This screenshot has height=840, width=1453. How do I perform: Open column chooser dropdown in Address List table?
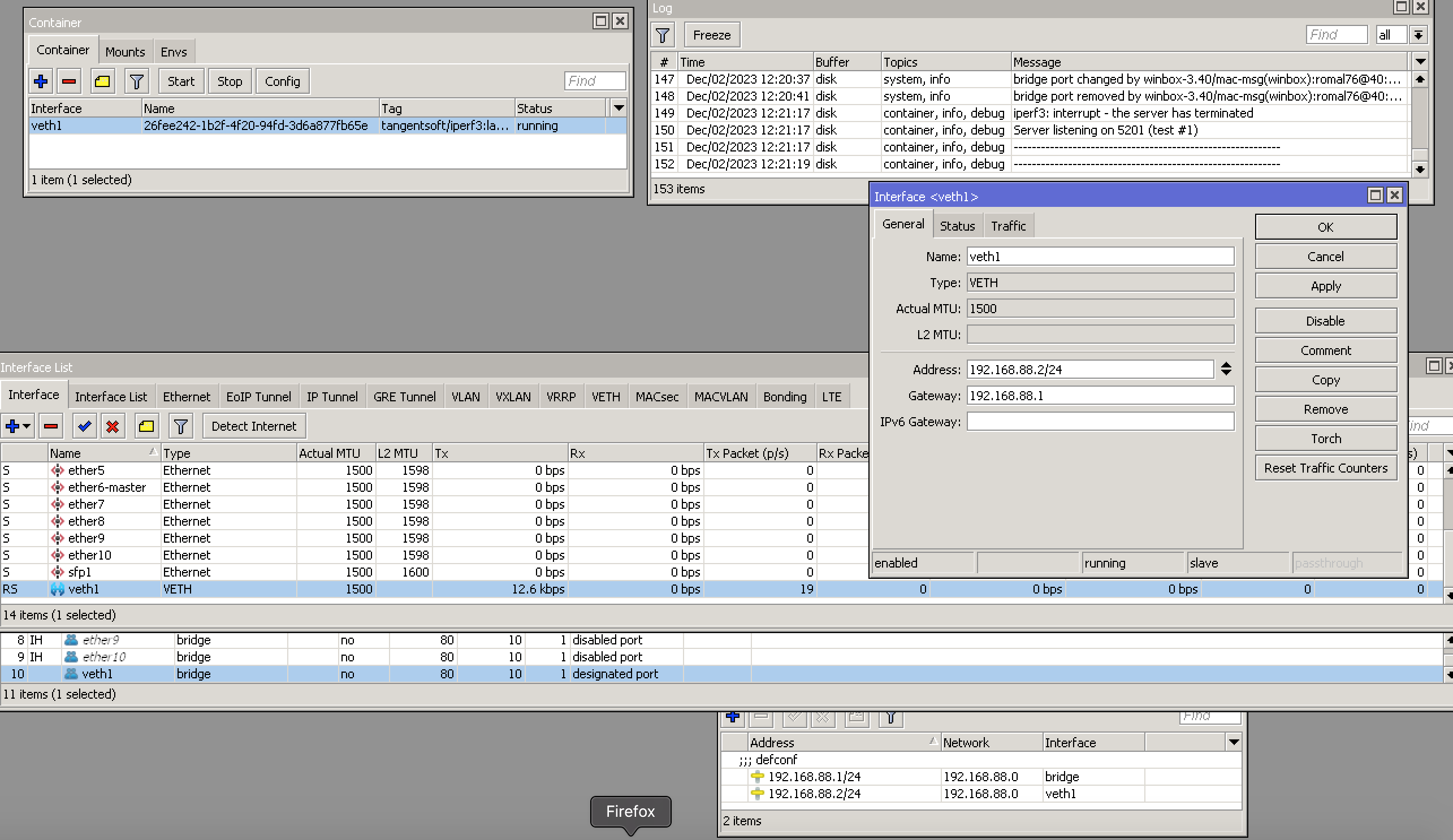pos(1234,742)
